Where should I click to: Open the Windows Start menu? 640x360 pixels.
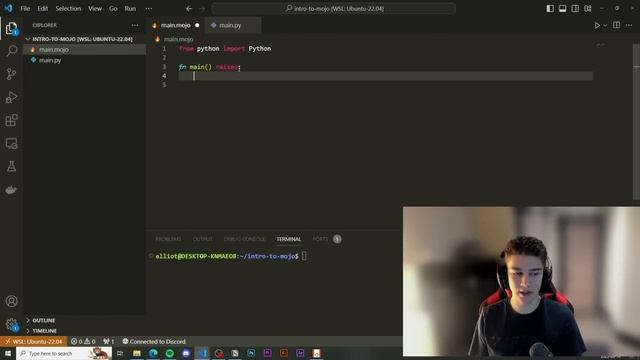[8, 353]
